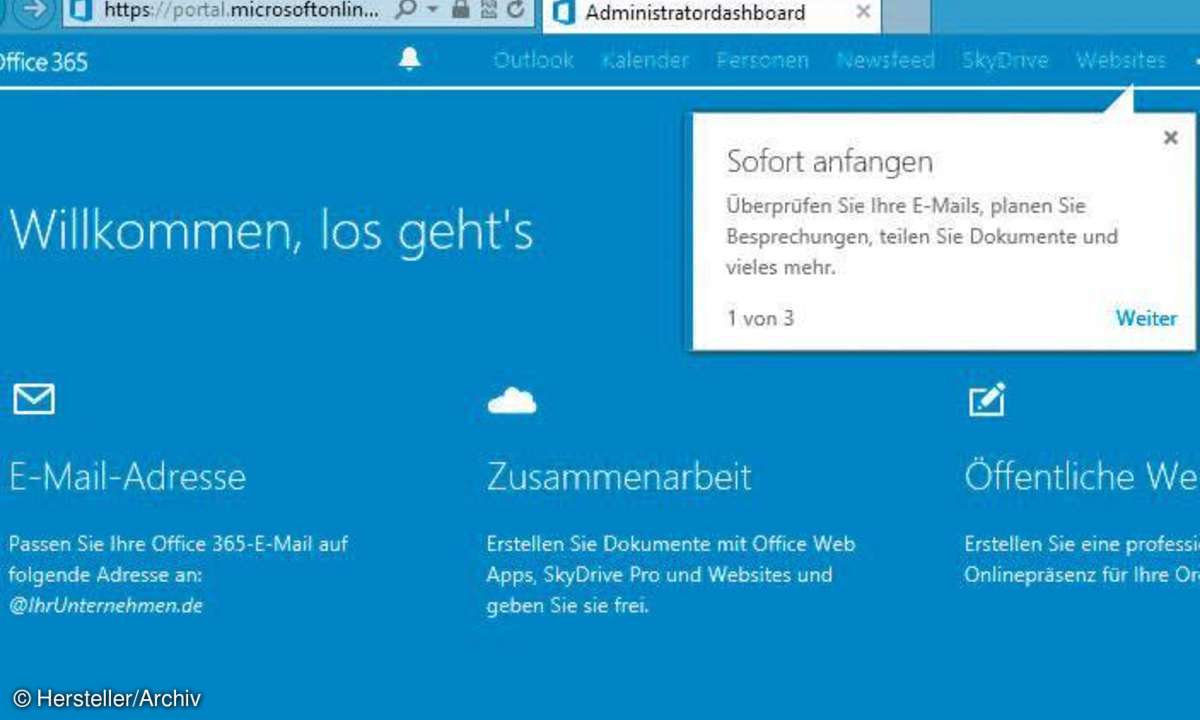Click the padlock security icon
This screenshot has width=1200, height=720.
point(460,10)
